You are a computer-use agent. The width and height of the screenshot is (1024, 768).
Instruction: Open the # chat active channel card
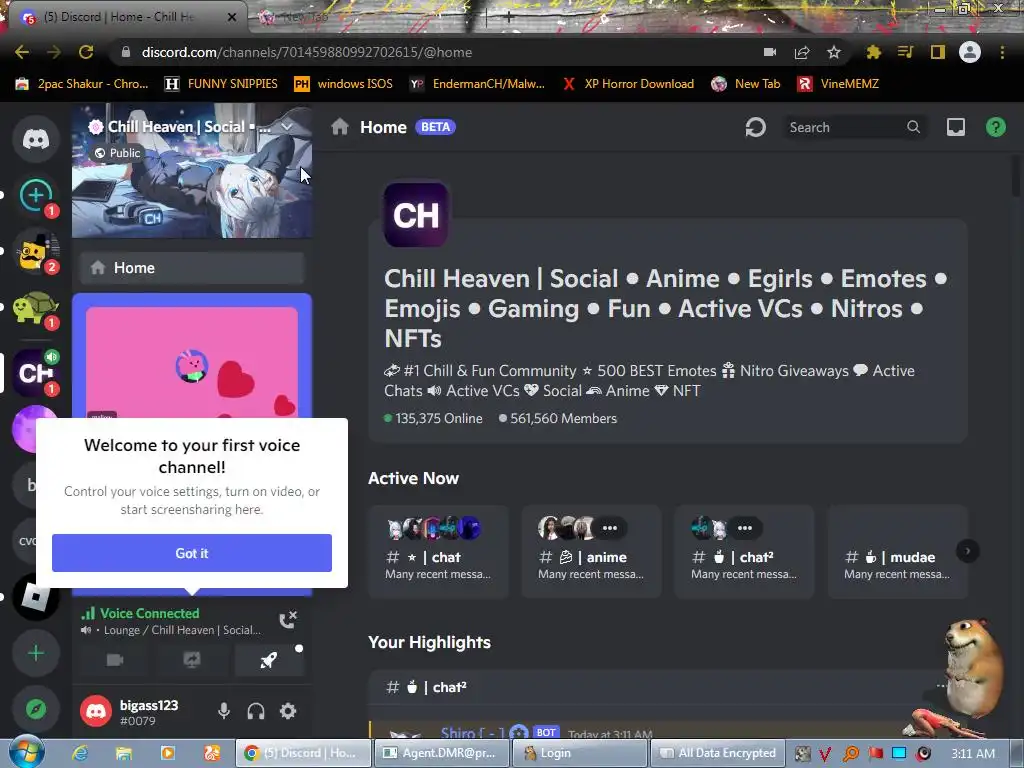438,552
